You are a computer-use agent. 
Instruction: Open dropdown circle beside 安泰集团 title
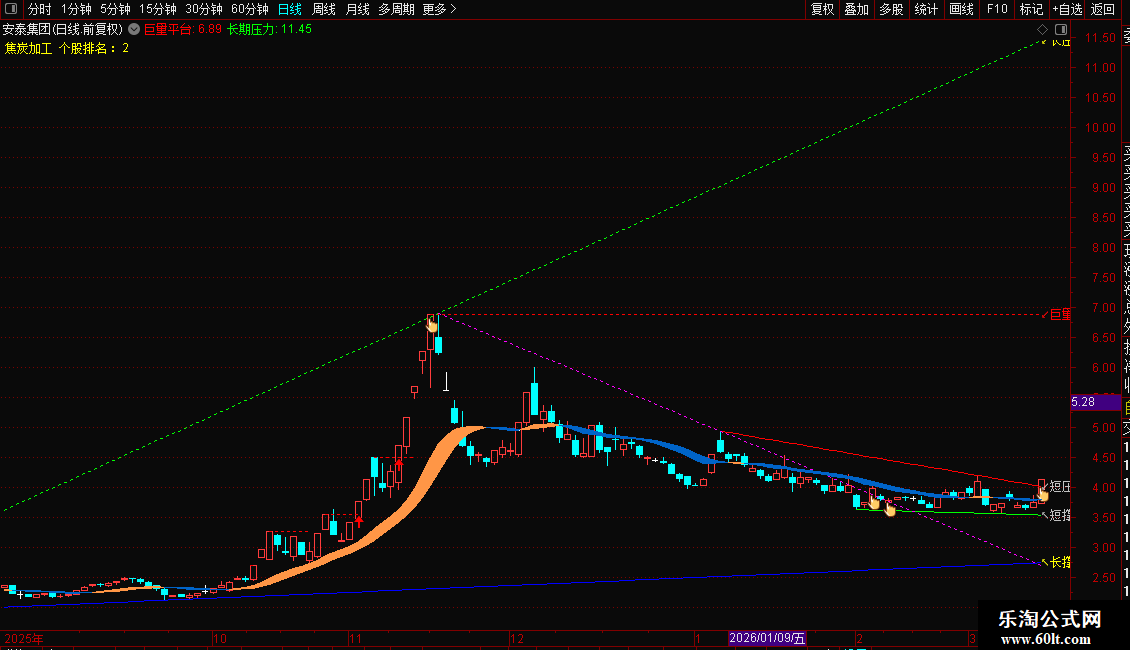coord(134,30)
